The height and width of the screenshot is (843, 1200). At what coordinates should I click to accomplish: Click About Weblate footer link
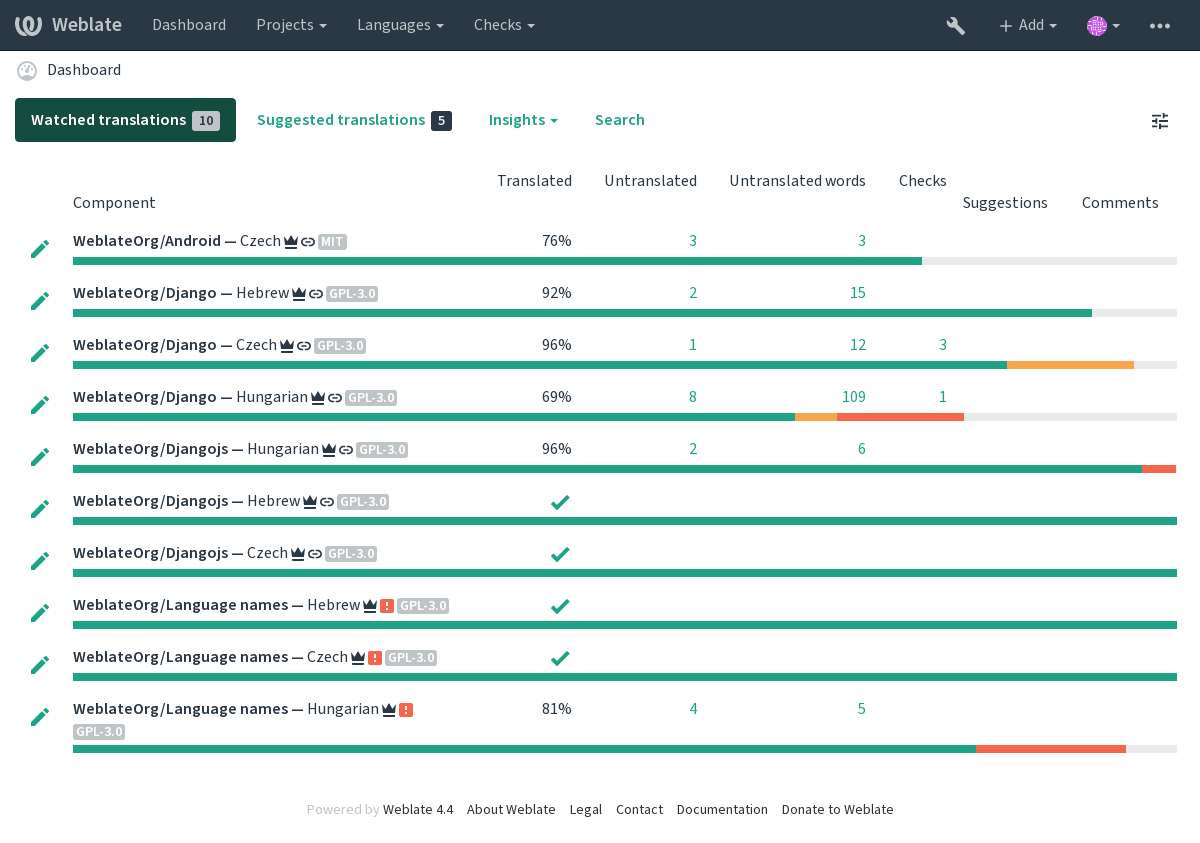(511, 810)
